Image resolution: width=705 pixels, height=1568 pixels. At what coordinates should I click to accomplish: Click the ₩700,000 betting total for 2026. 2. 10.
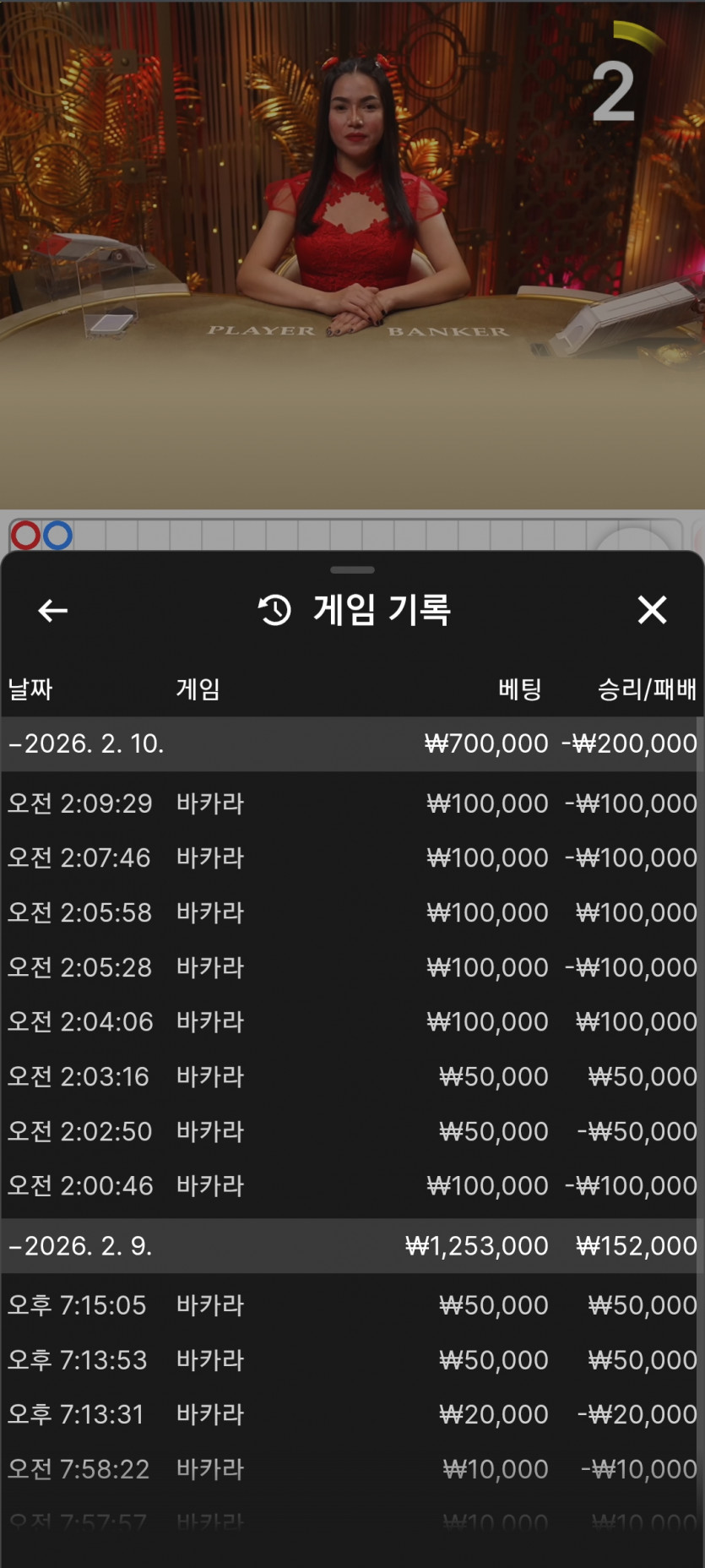pos(486,743)
